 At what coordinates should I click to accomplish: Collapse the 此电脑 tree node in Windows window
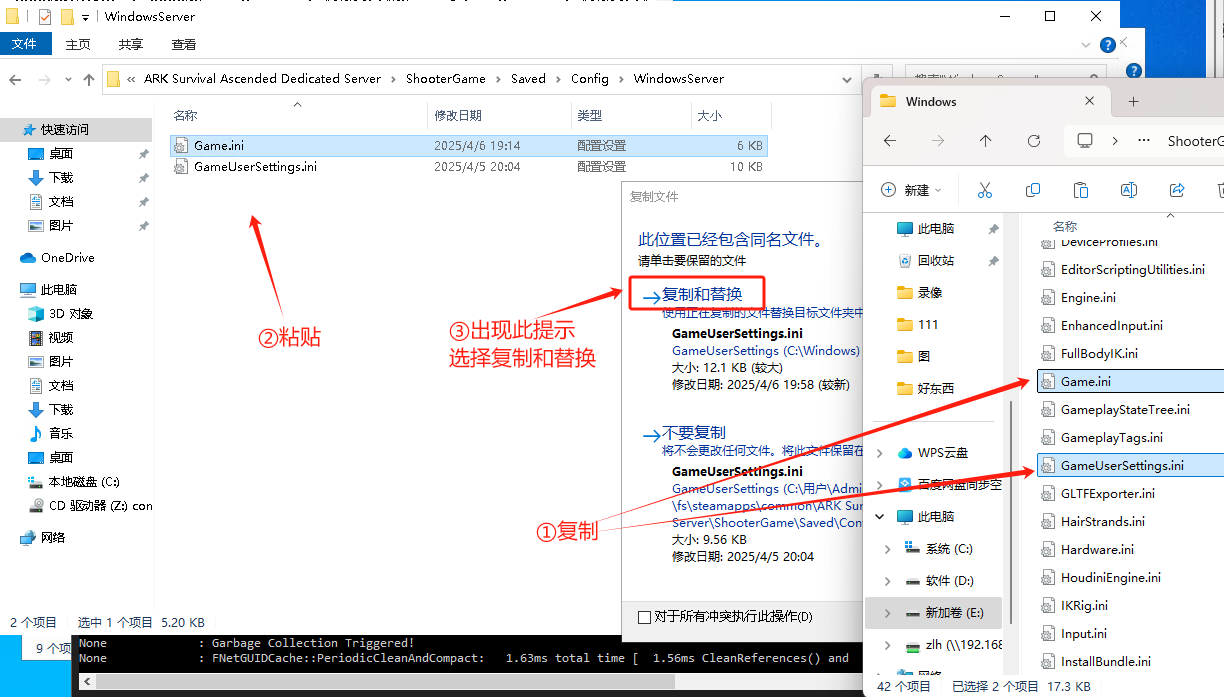point(879,517)
